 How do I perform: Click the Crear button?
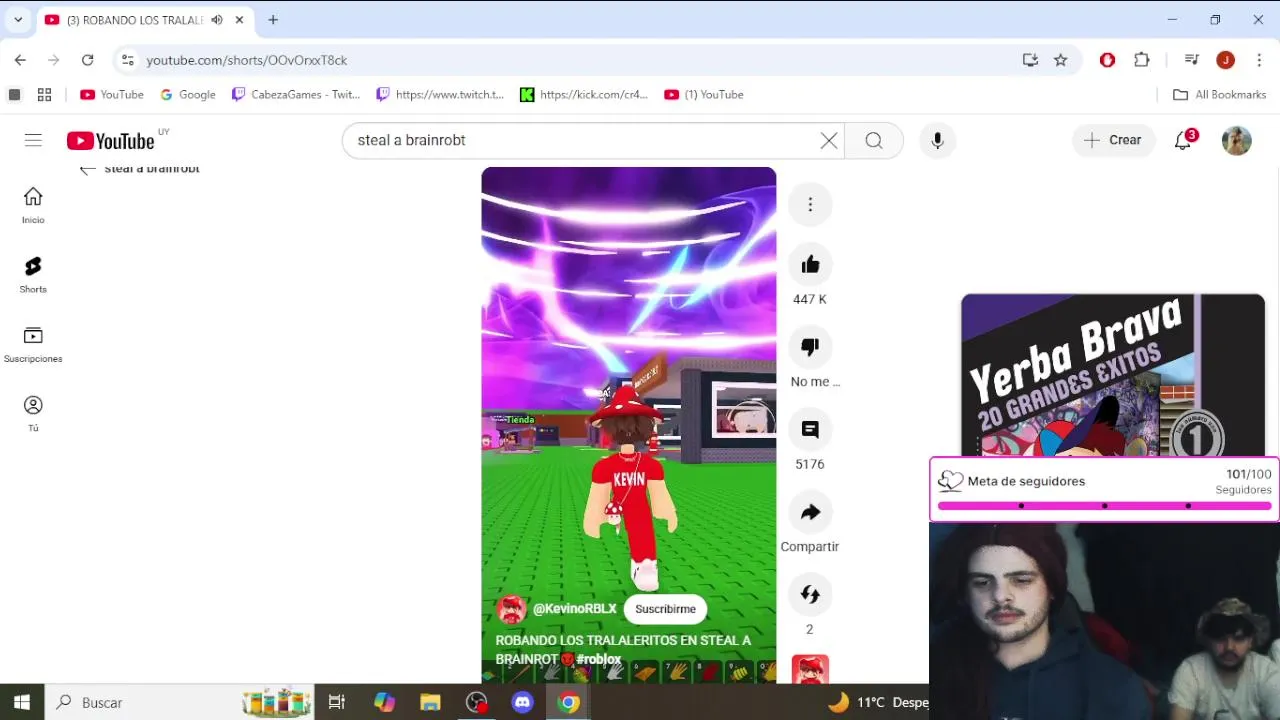pos(1113,141)
